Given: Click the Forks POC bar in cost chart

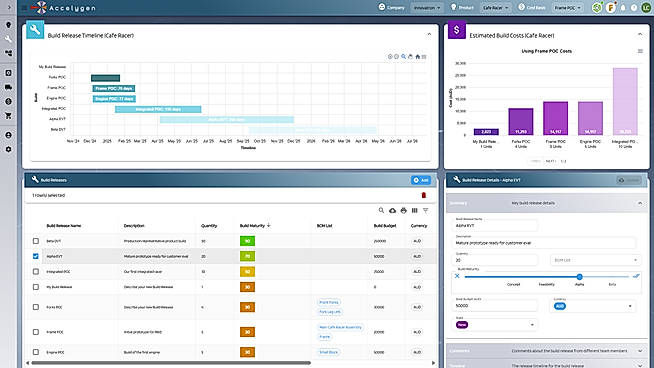Looking at the screenshot, I should click(521, 121).
